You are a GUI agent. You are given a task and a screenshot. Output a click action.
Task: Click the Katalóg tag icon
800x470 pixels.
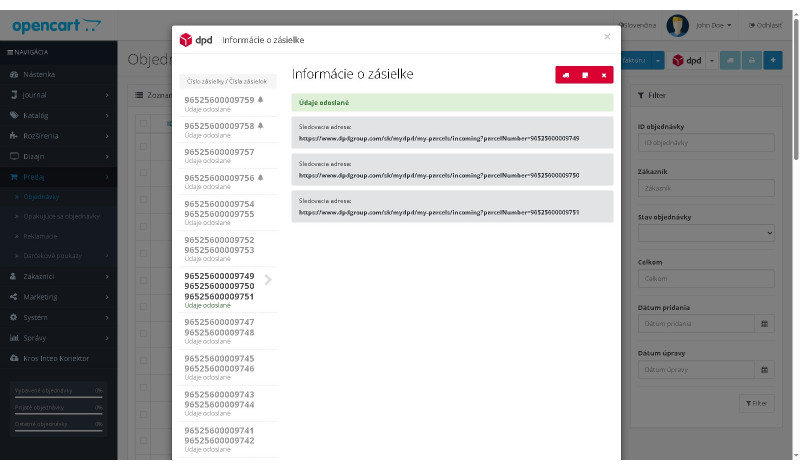pyautogui.click(x=14, y=115)
